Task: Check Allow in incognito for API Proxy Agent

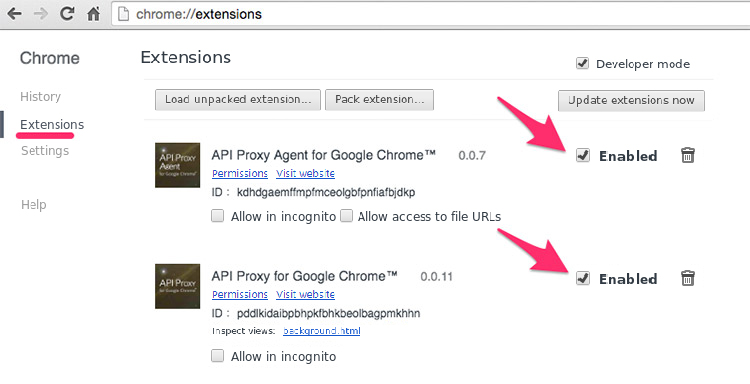Action: (x=218, y=216)
